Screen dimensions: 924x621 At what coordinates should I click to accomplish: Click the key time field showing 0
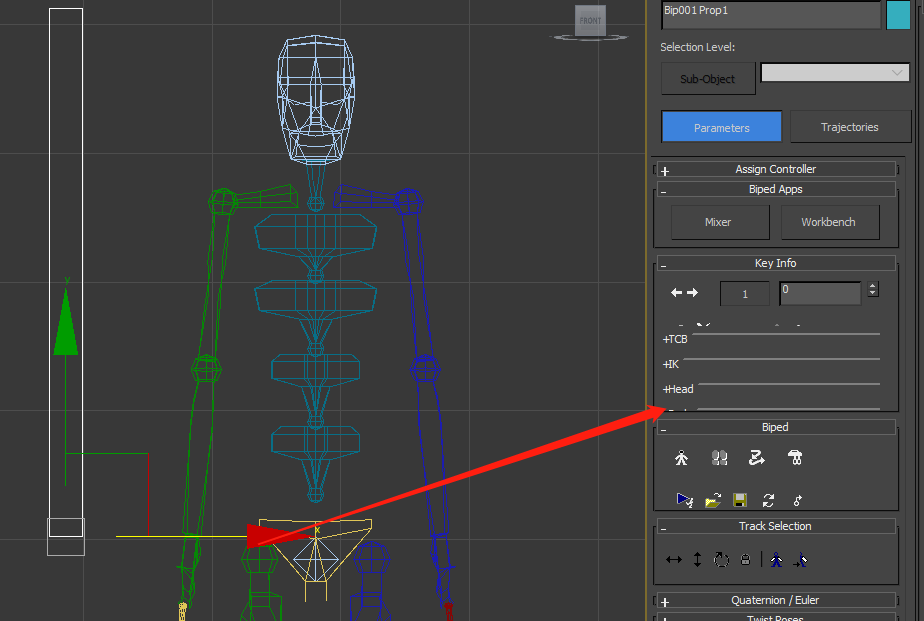820,293
